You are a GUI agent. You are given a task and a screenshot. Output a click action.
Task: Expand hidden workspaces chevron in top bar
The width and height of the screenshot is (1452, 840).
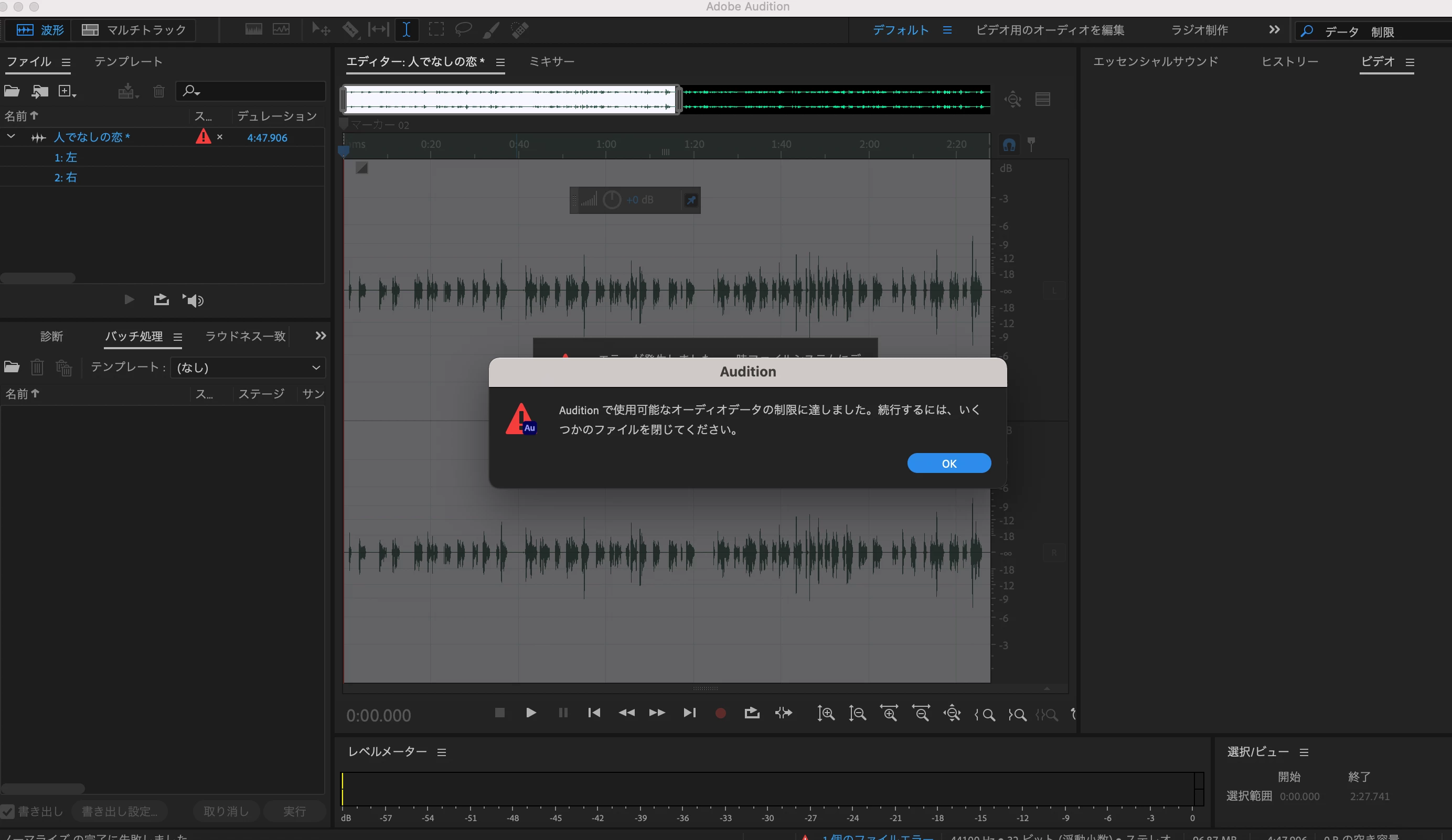(x=1274, y=30)
